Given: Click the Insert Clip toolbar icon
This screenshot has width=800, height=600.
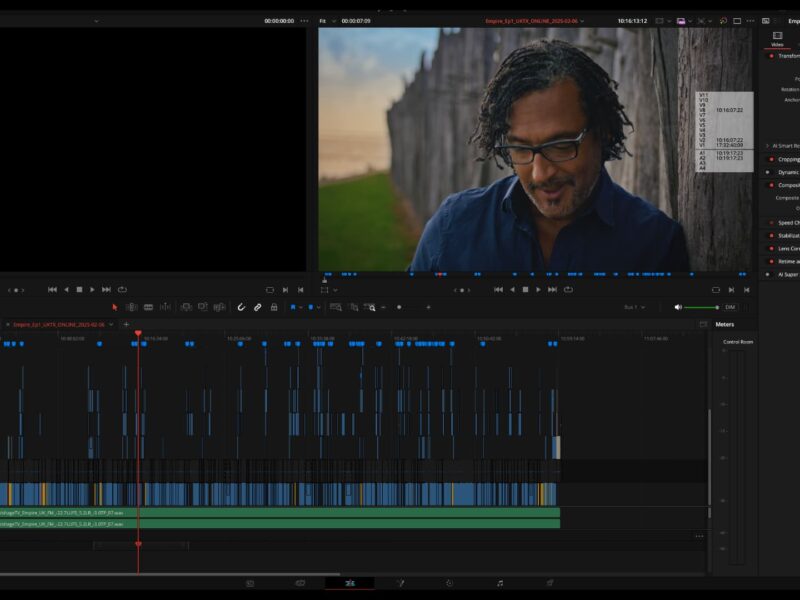Looking at the screenshot, I should (186, 307).
